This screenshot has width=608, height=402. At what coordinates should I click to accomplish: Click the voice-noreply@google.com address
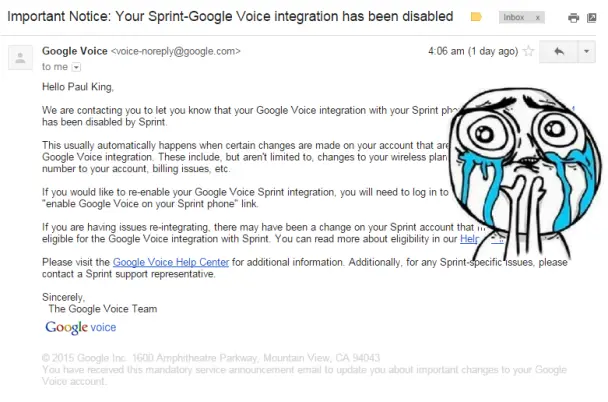click(176, 51)
